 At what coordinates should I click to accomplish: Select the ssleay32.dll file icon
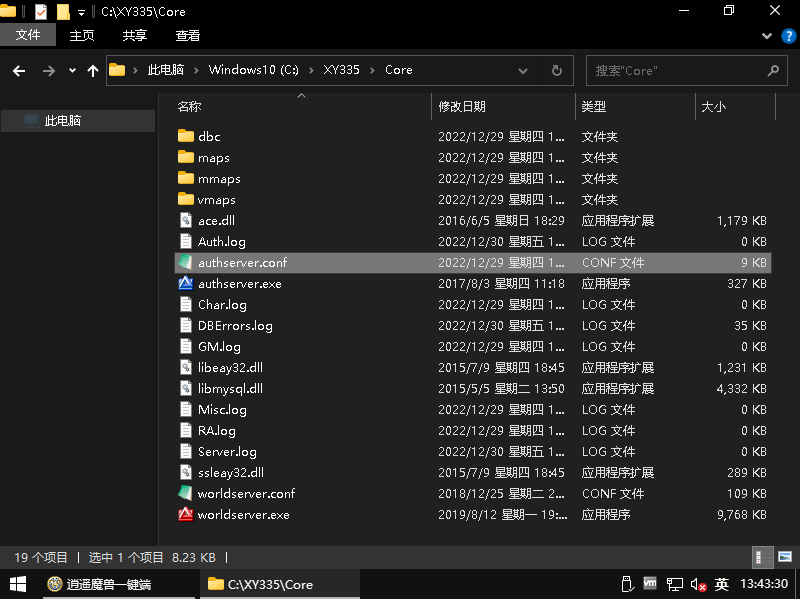point(186,472)
